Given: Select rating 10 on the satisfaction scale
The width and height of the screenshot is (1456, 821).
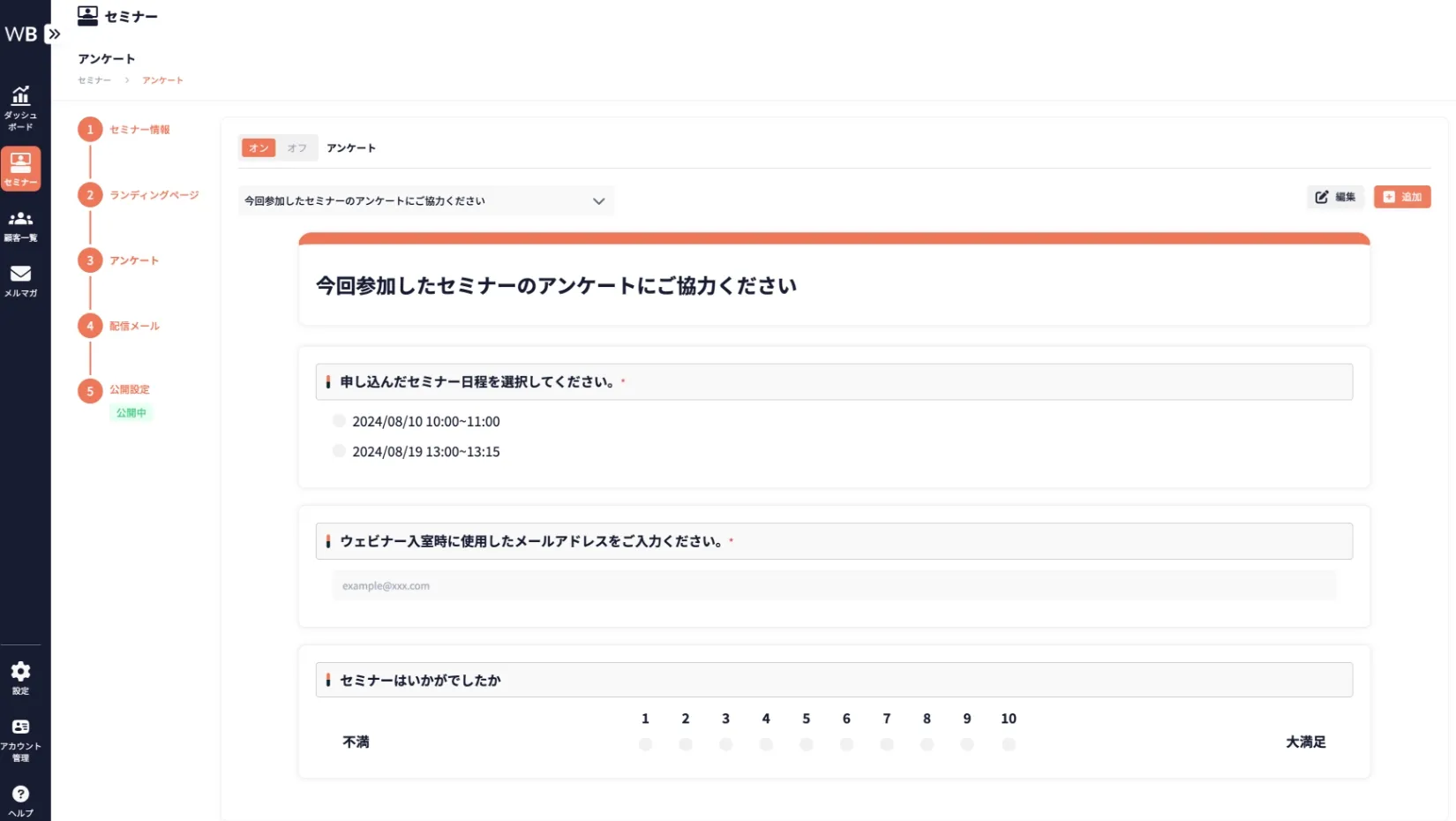Looking at the screenshot, I should 1009,744.
